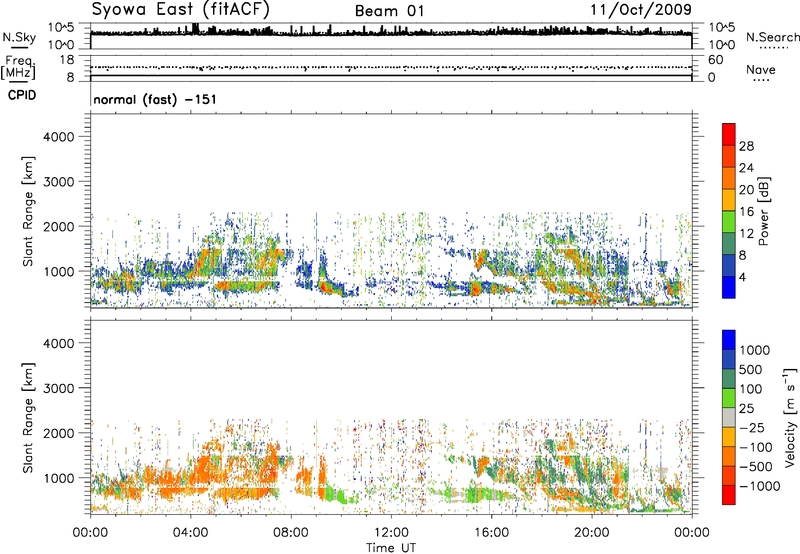Click the 'Power [dB]' colorbar label
Image resolution: width=800 pixels, height=554 pixels.
click(763, 211)
